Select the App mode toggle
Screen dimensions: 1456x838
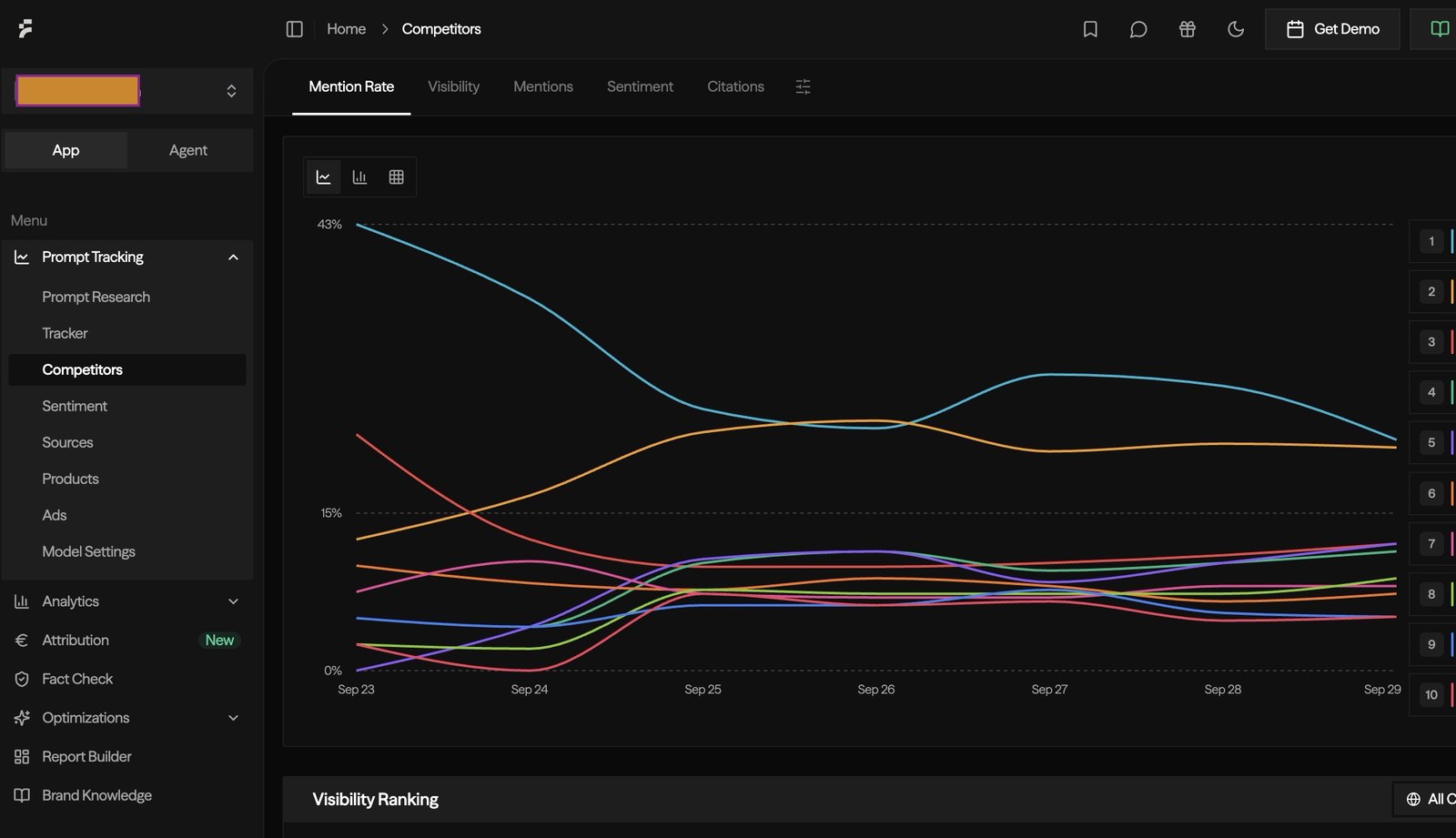pyautogui.click(x=66, y=150)
